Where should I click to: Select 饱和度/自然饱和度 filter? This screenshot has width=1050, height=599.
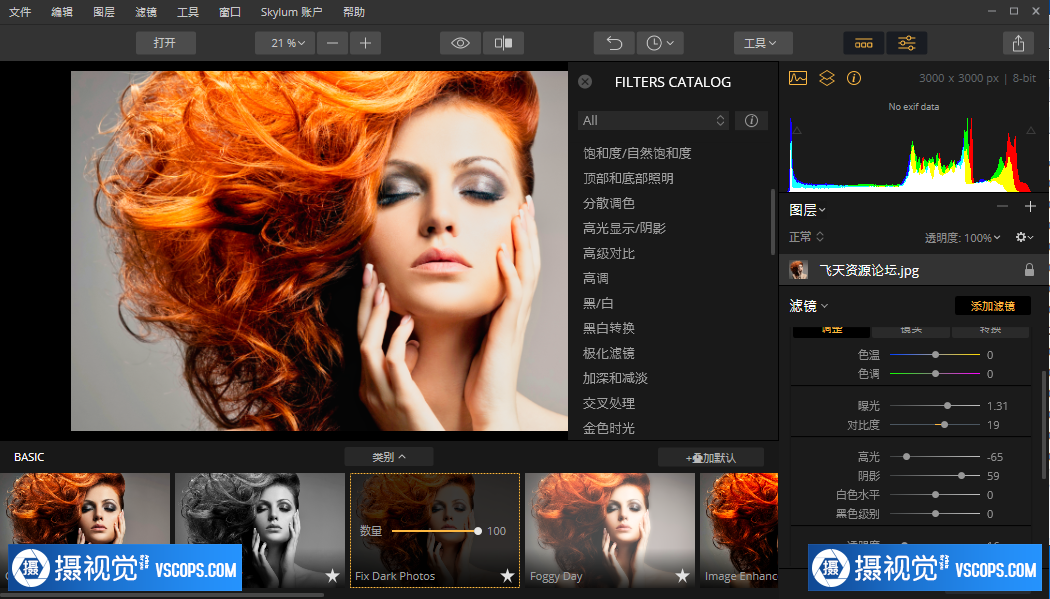(x=637, y=153)
